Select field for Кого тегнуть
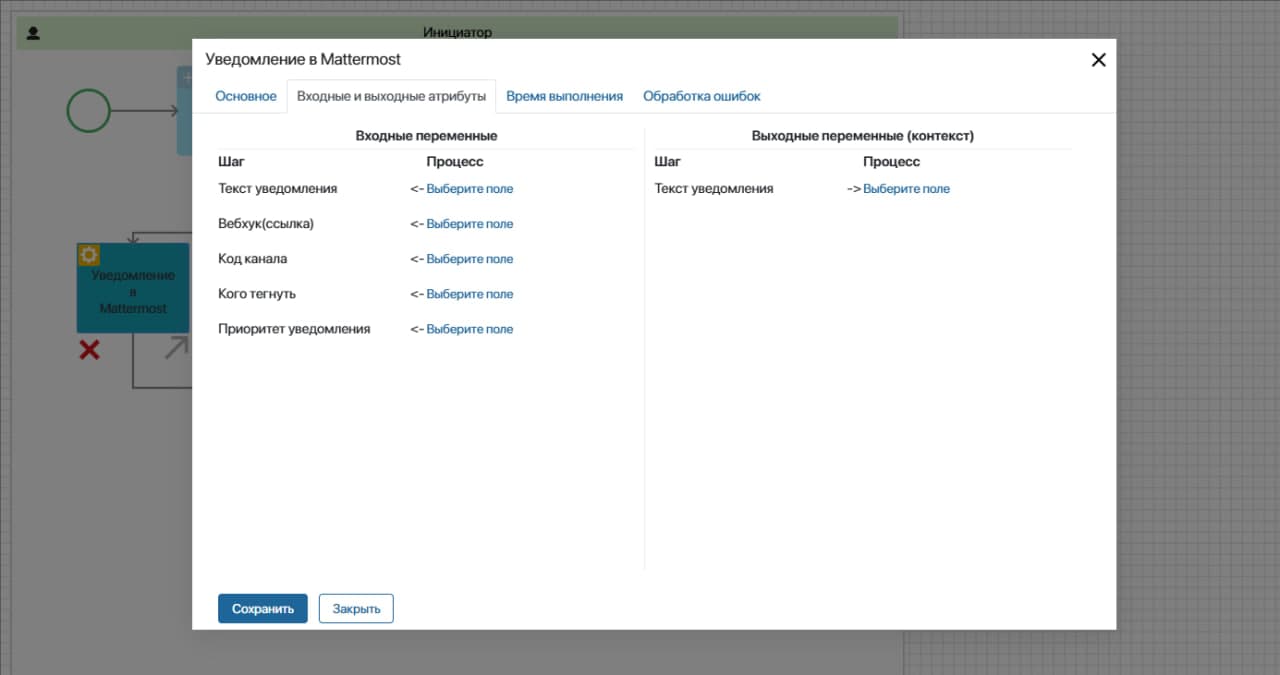This screenshot has width=1280, height=675. tap(469, 294)
